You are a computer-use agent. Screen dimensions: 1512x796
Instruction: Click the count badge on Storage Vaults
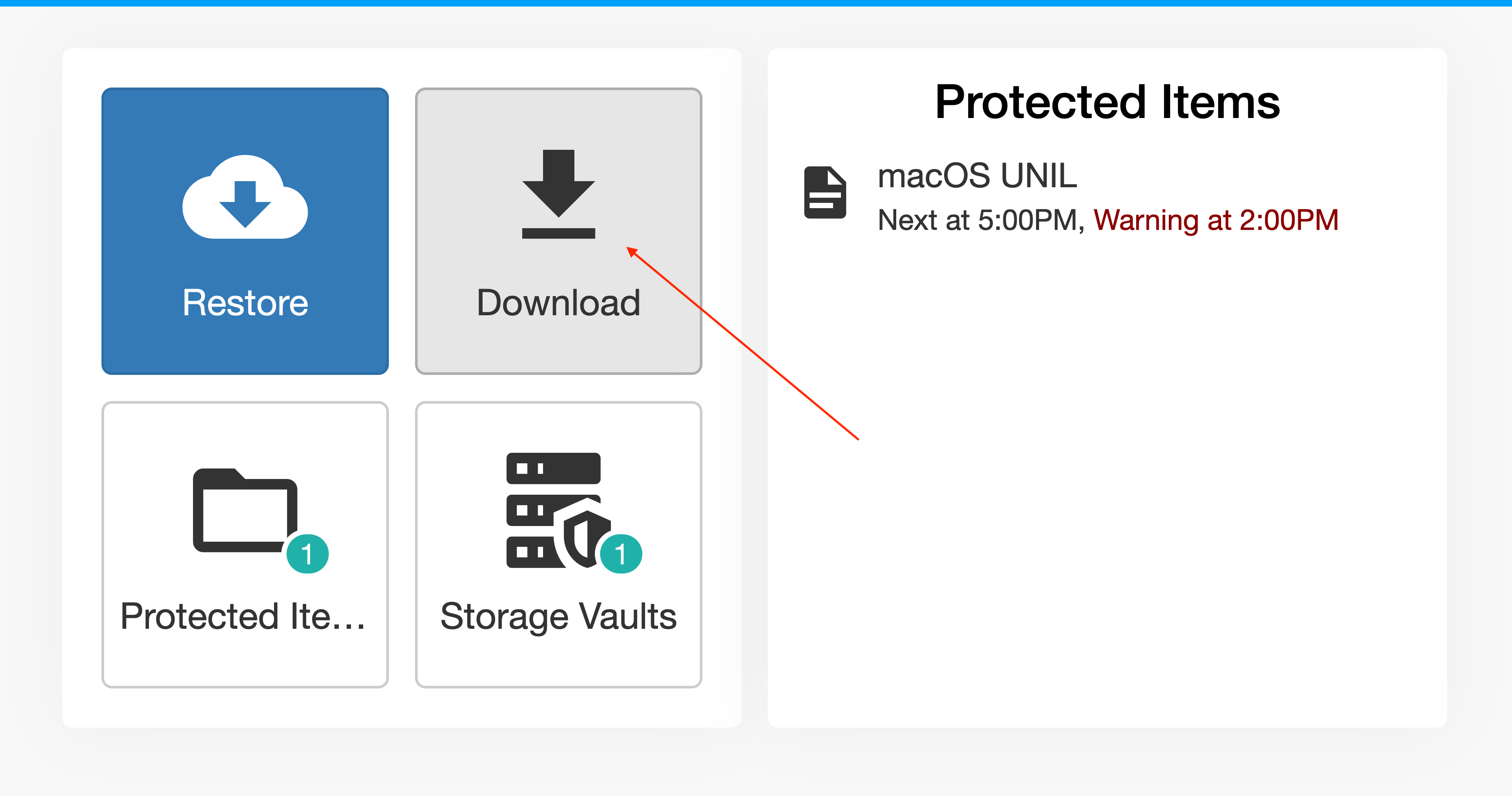coord(621,553)
